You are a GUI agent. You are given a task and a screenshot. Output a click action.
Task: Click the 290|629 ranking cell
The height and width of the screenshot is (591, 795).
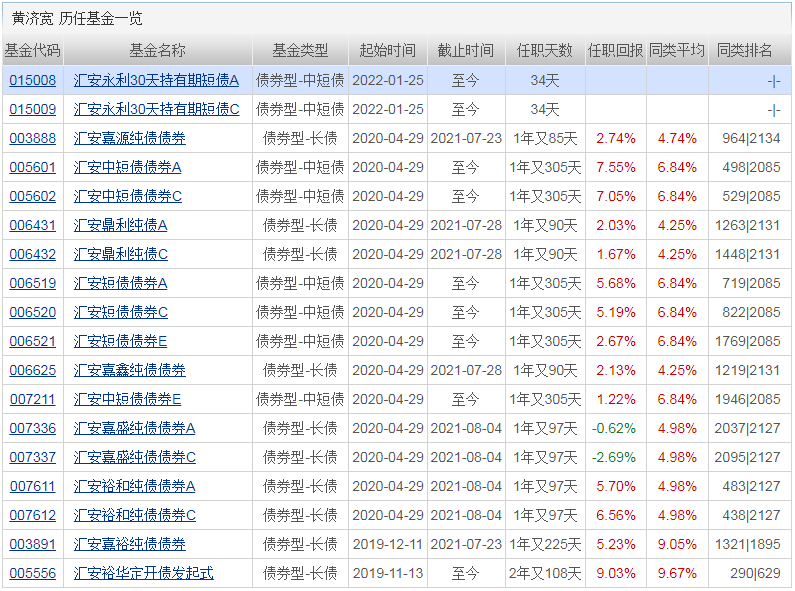coord(751,573)
